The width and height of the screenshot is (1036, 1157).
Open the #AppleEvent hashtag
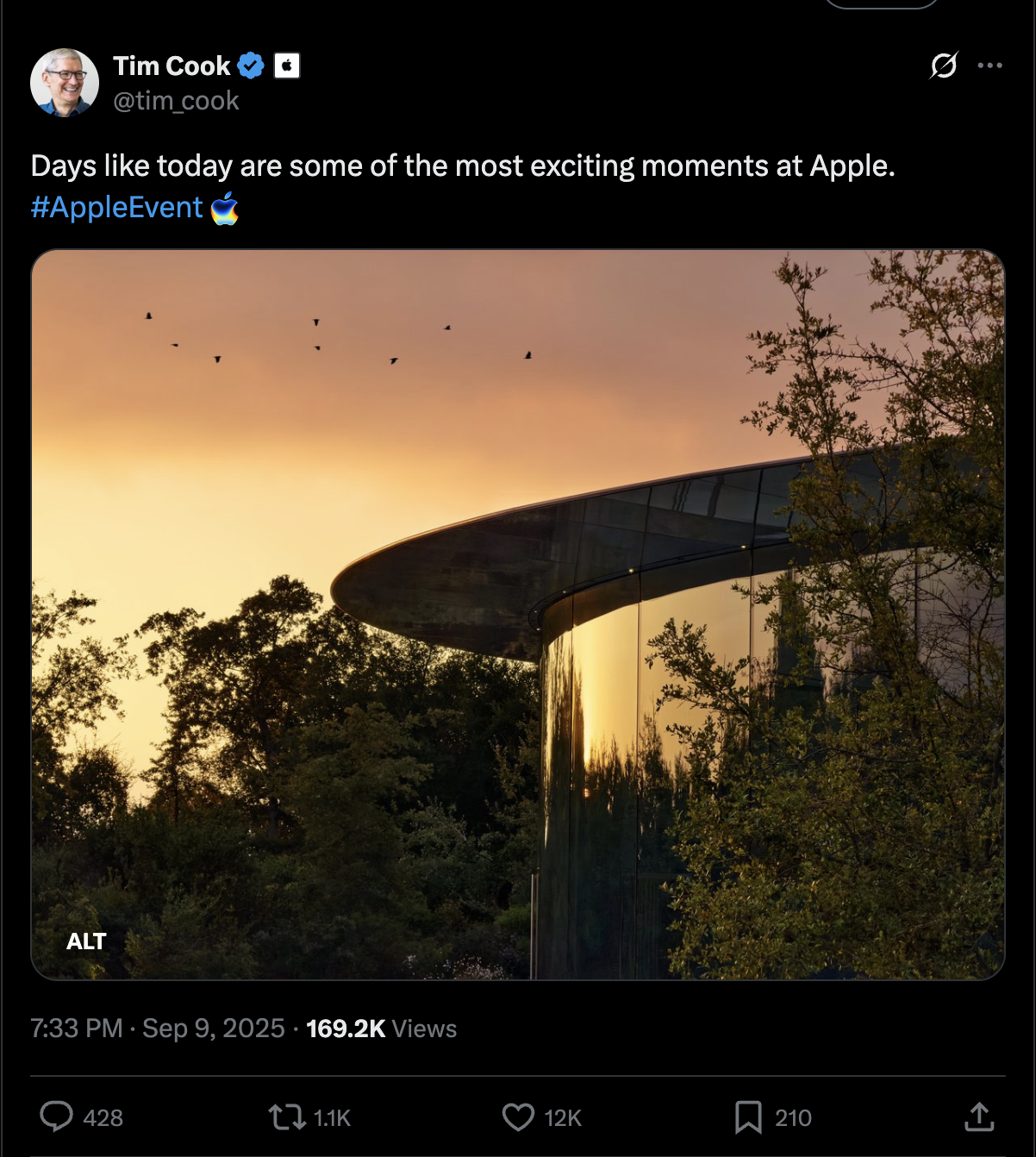point(118,207)
